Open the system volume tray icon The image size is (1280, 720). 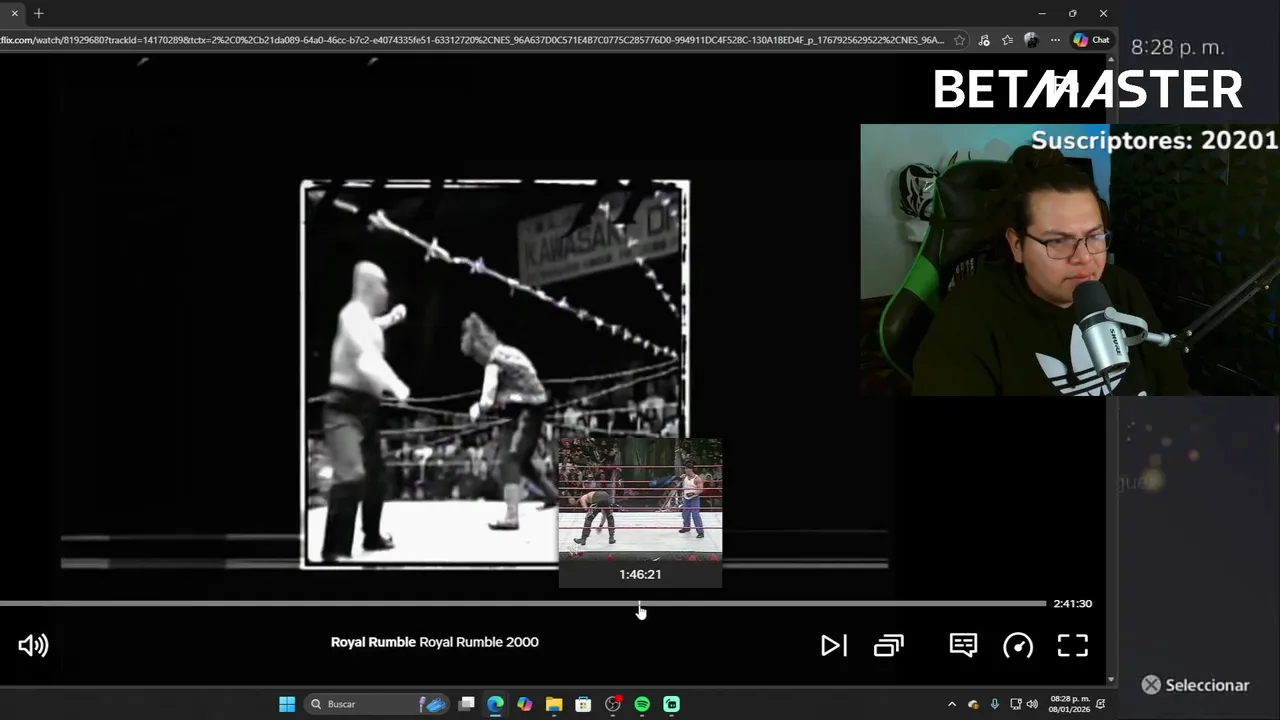[1032, 704]
